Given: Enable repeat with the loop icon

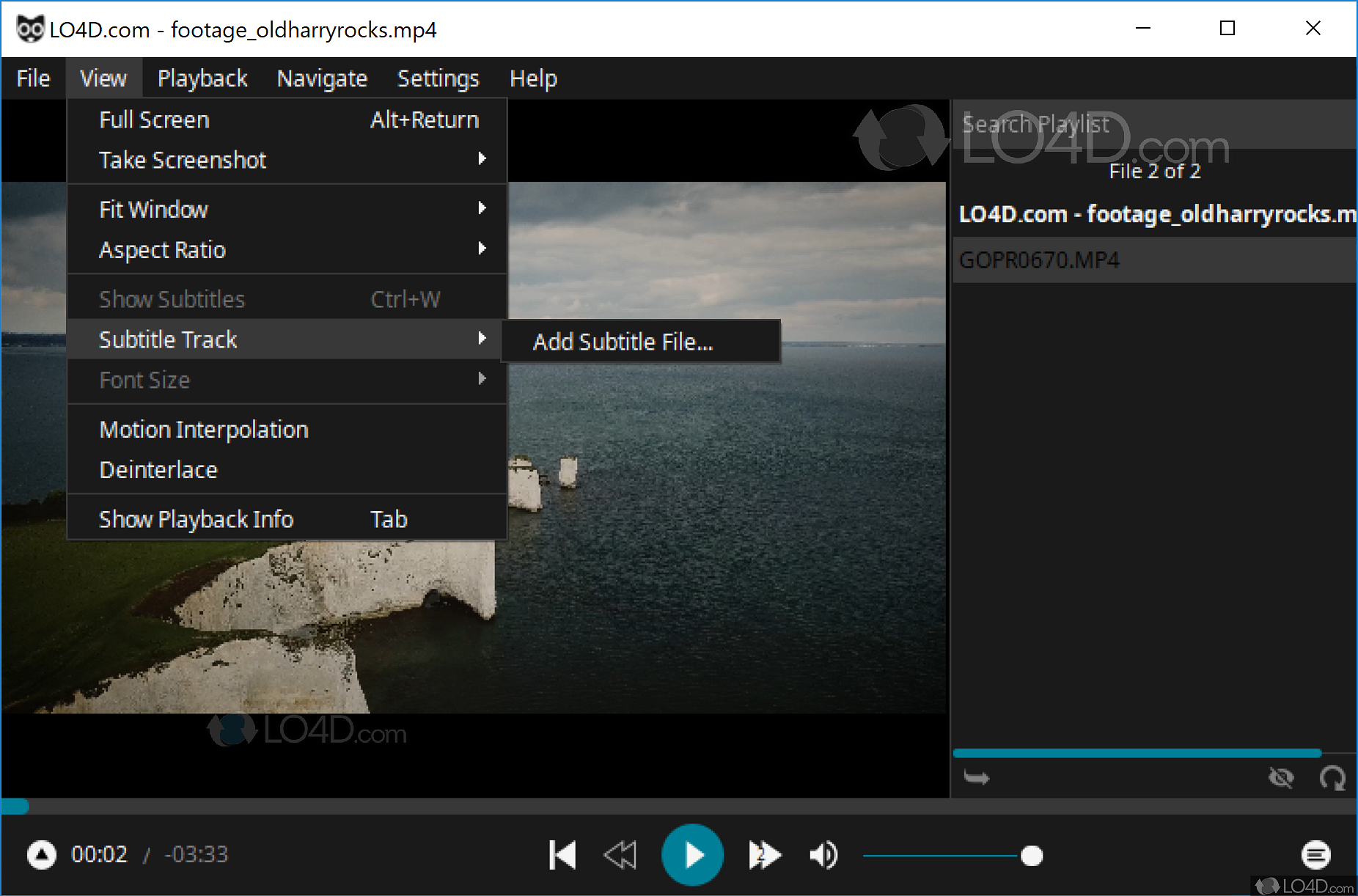Looking at the screenshot, I should tap(1333, 778).
